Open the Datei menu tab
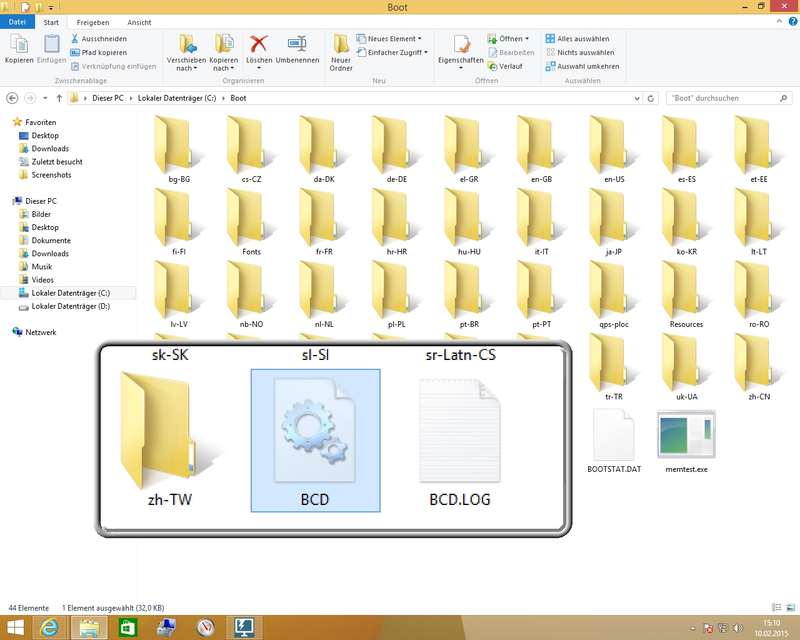The width and height of the screenshot is (800, 640). 19,21
